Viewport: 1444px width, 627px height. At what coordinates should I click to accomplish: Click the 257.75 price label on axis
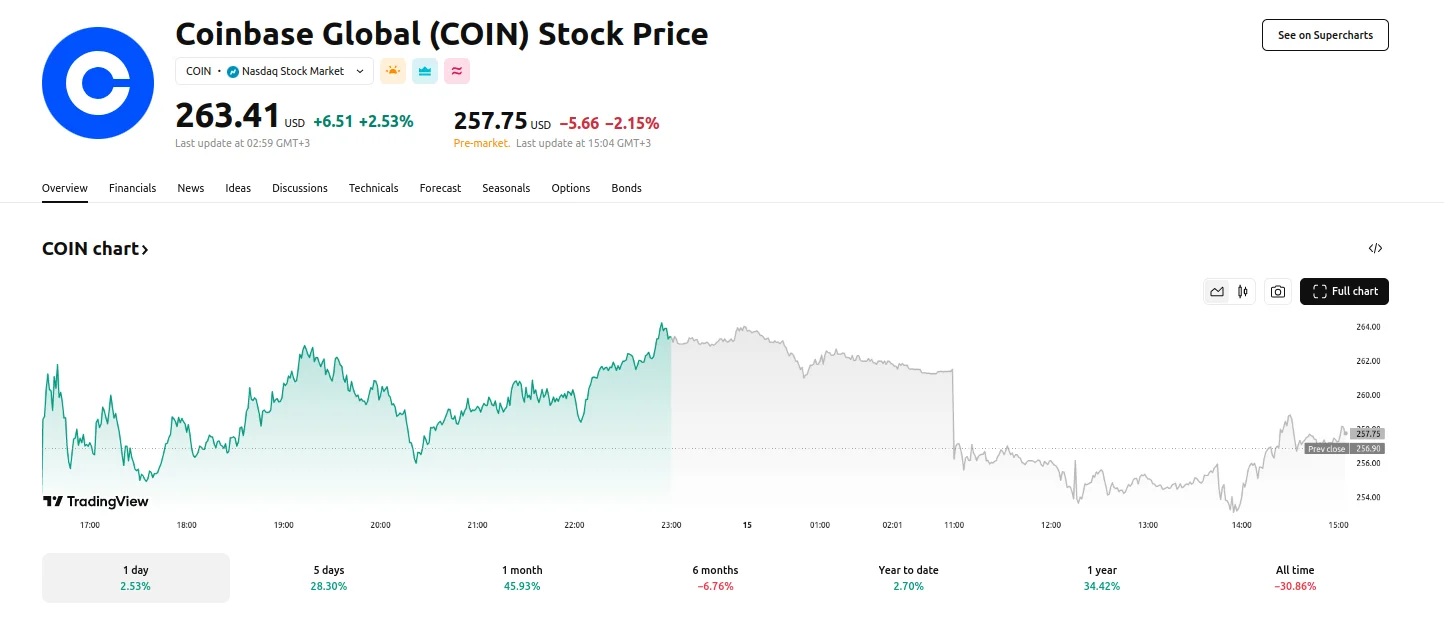(x=1367, y=434)
